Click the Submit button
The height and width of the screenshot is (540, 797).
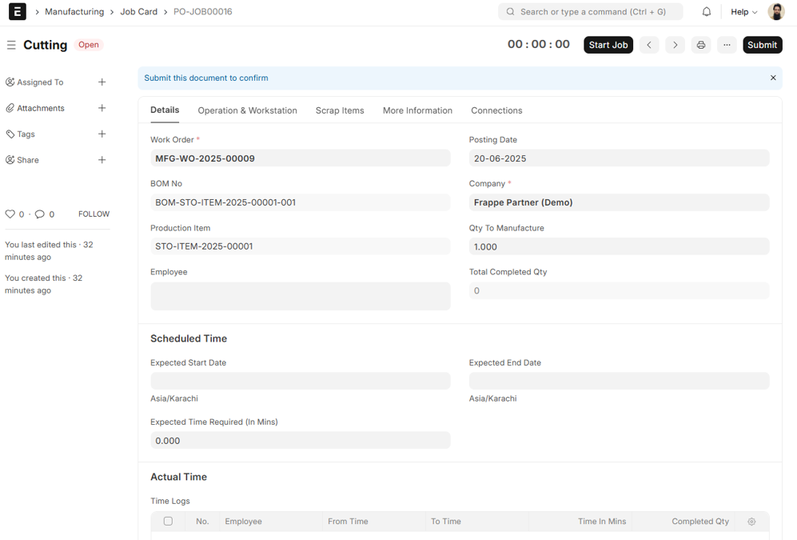[x=762, y=45]
